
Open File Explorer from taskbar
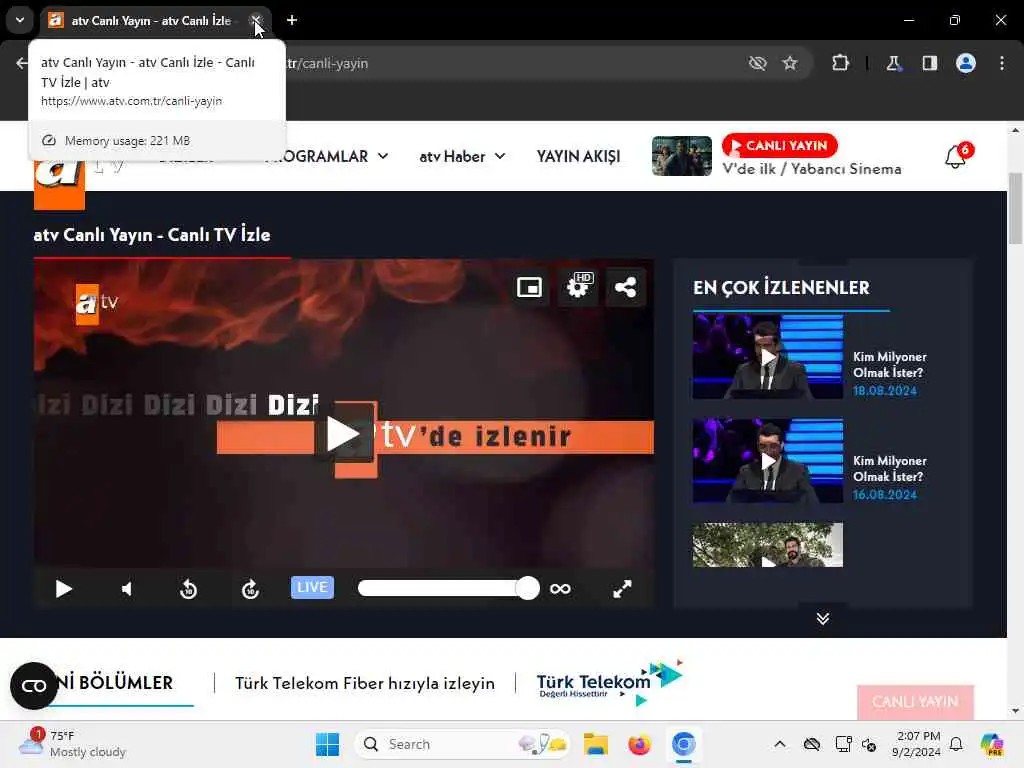(596, 744)
